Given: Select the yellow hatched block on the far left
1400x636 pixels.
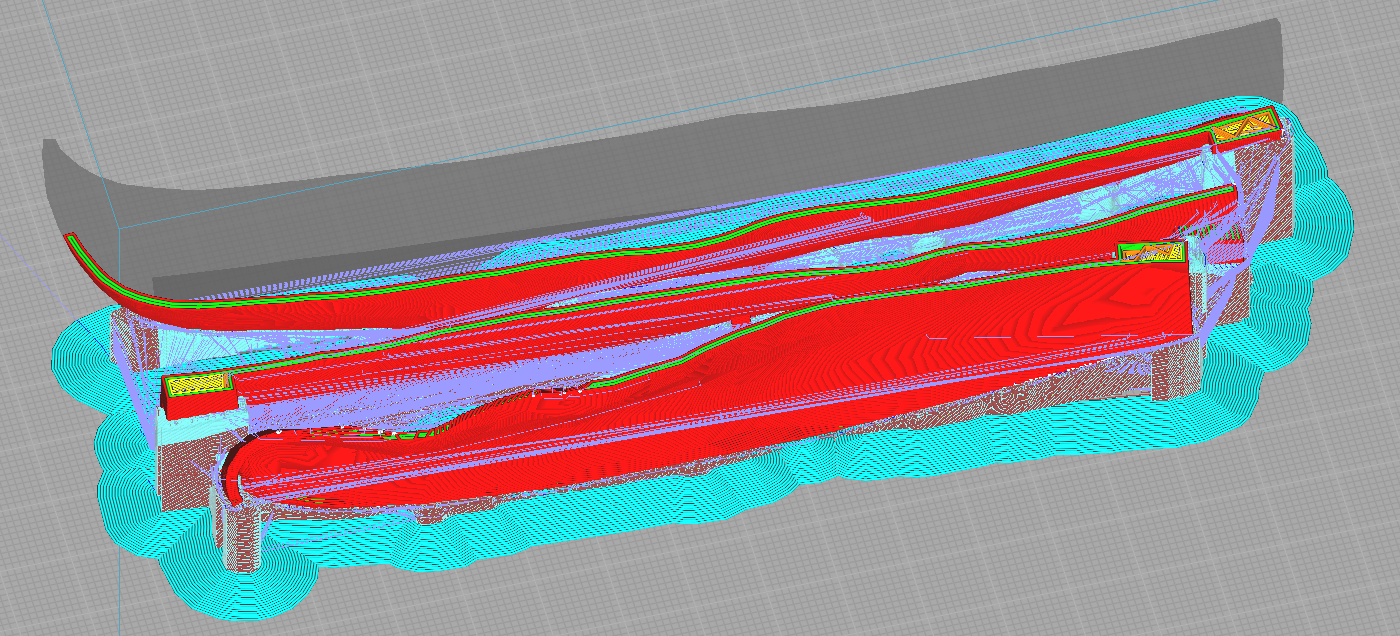Looking at the screenshot, I should coord(197,383).
